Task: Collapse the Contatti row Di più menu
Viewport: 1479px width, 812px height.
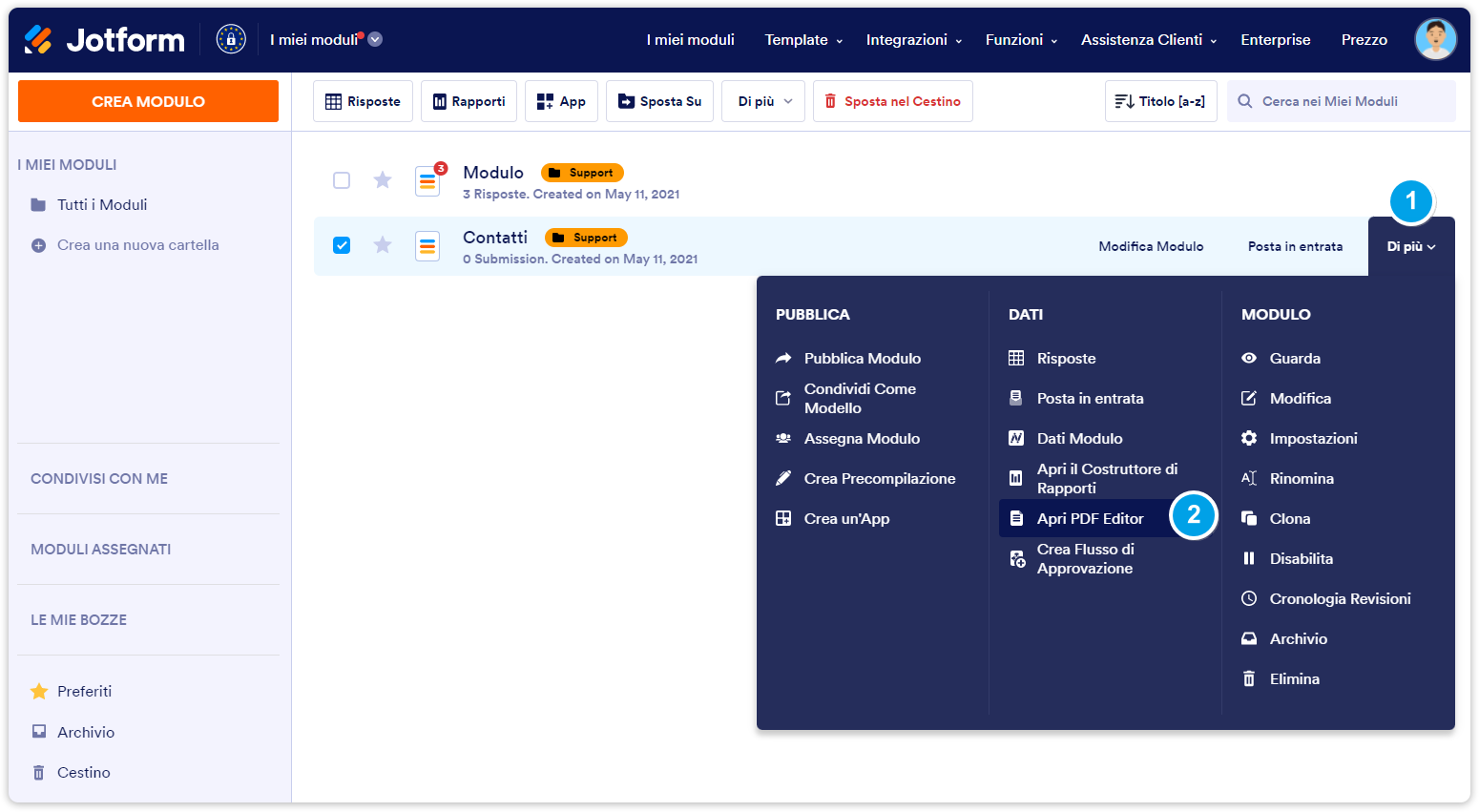Action: tap(1411, 246)
